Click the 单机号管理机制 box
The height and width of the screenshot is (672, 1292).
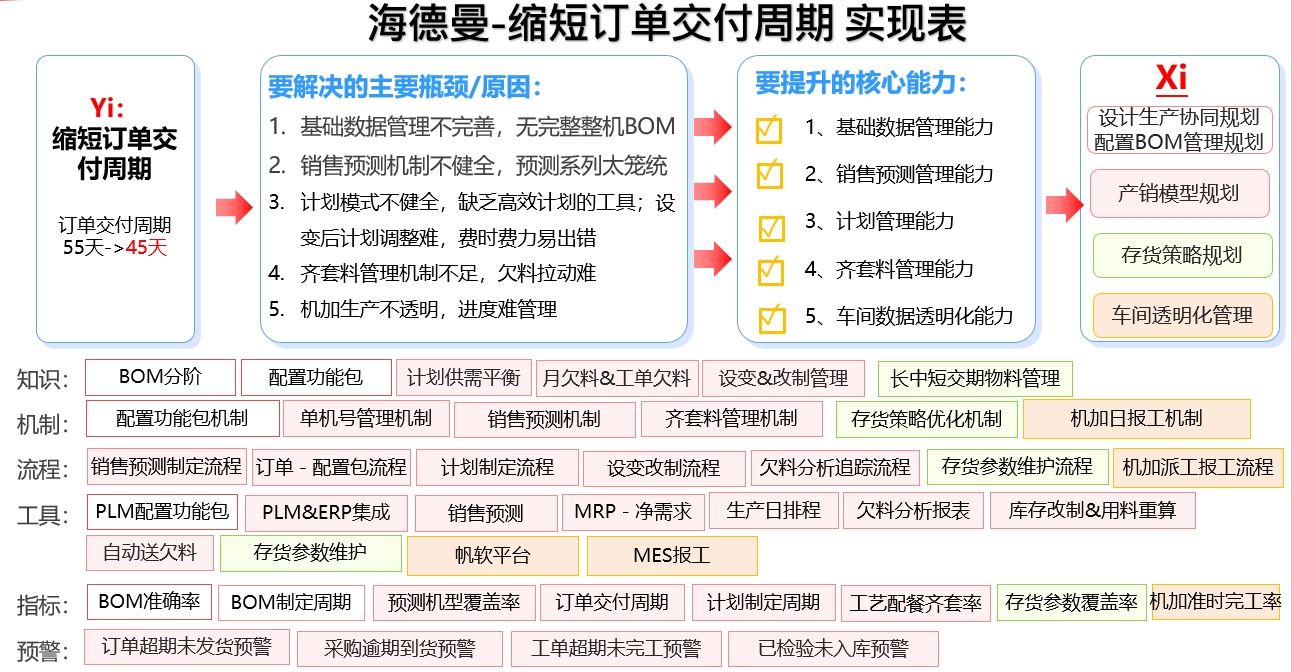click(365, 418)
